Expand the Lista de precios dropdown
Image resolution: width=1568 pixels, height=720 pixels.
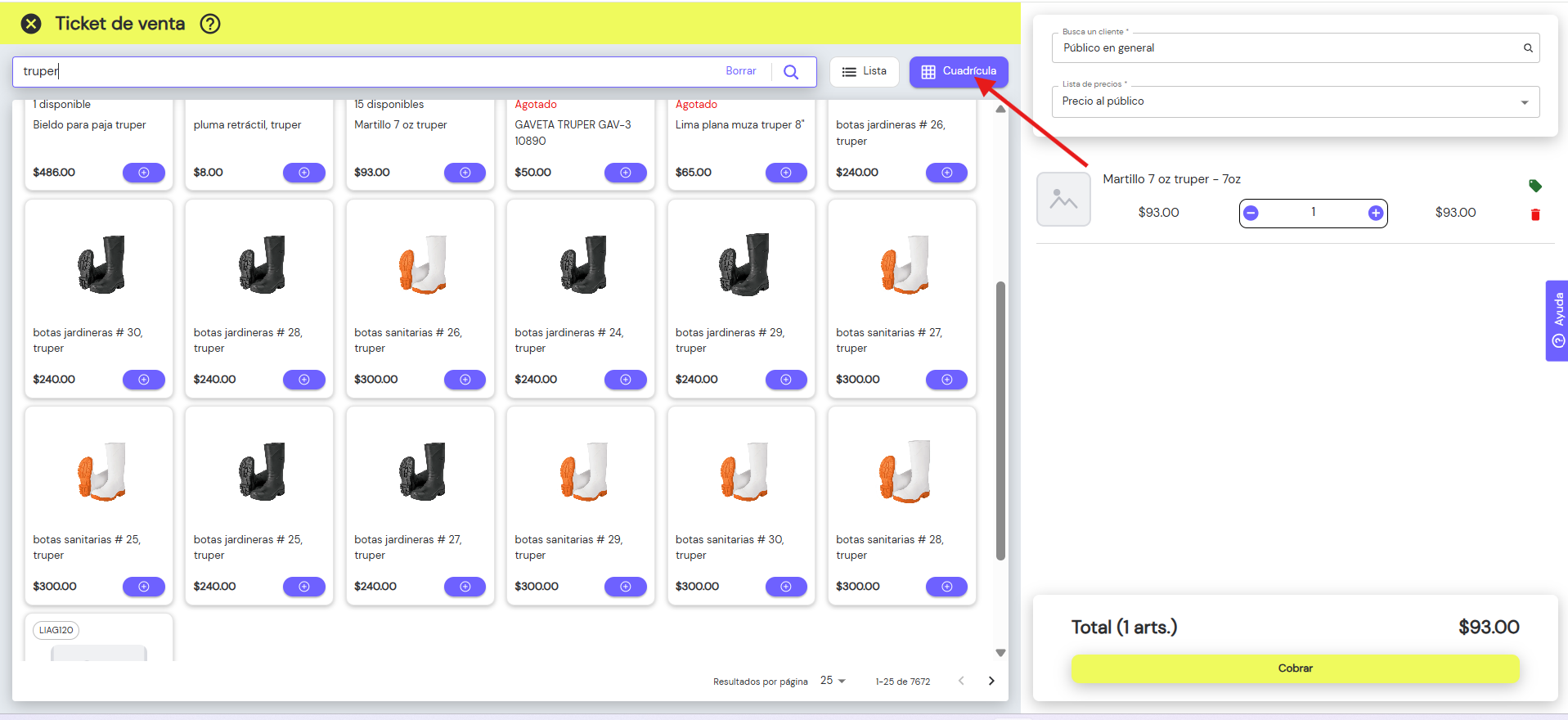[1296, 101]
